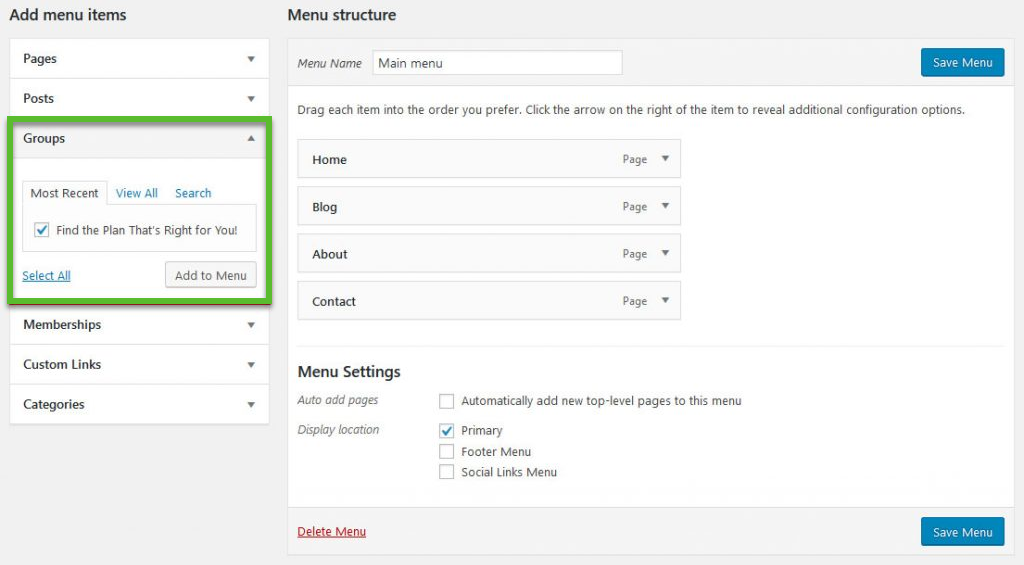Uncheck 'Find the Plan That's Right for You!'
Viewport: 1024px width, 565px height.
click(x=42, y=230)
